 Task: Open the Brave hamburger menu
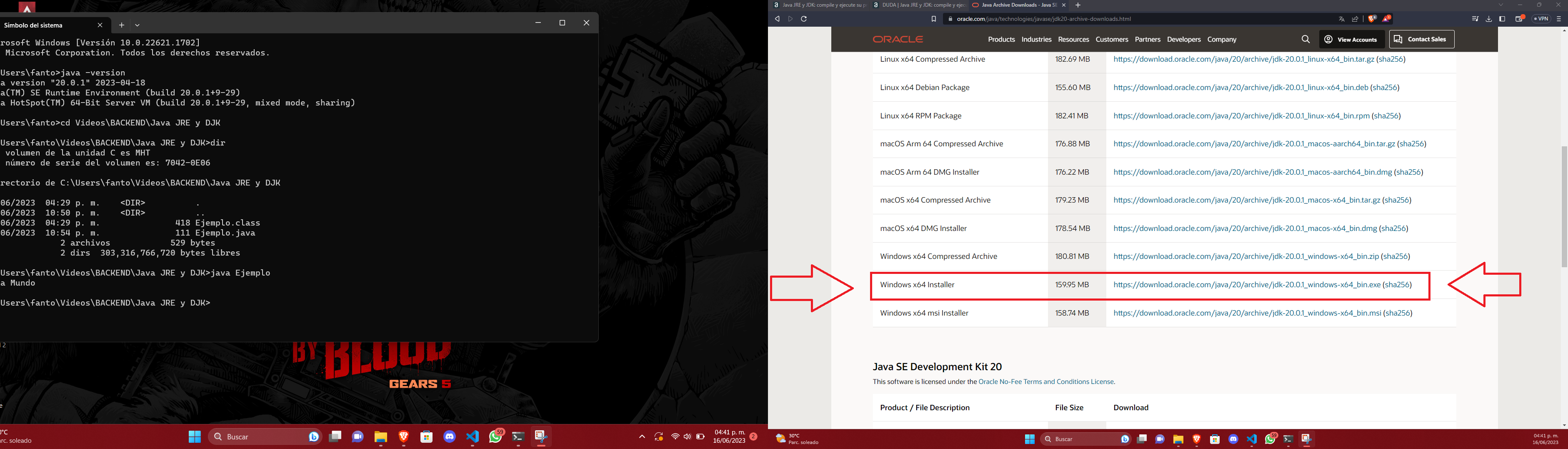point(1559,19)
